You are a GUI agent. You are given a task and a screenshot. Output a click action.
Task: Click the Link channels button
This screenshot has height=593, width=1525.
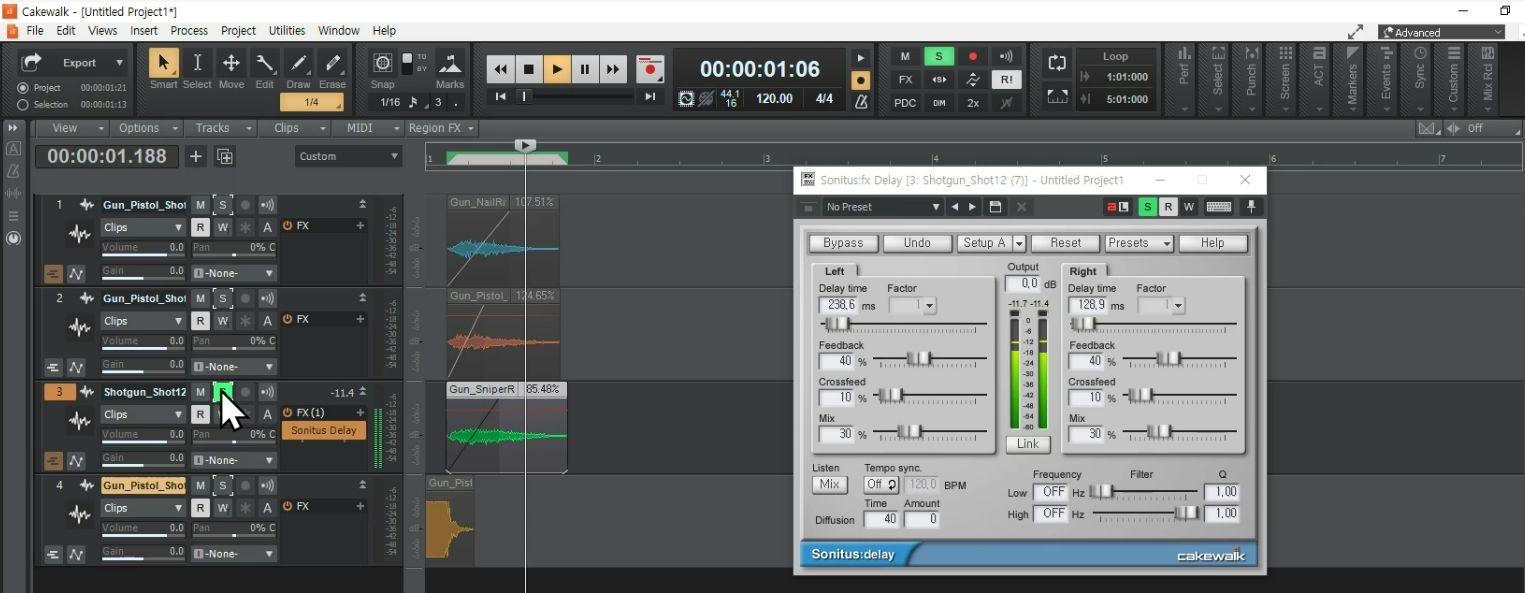coord(1027,444)
